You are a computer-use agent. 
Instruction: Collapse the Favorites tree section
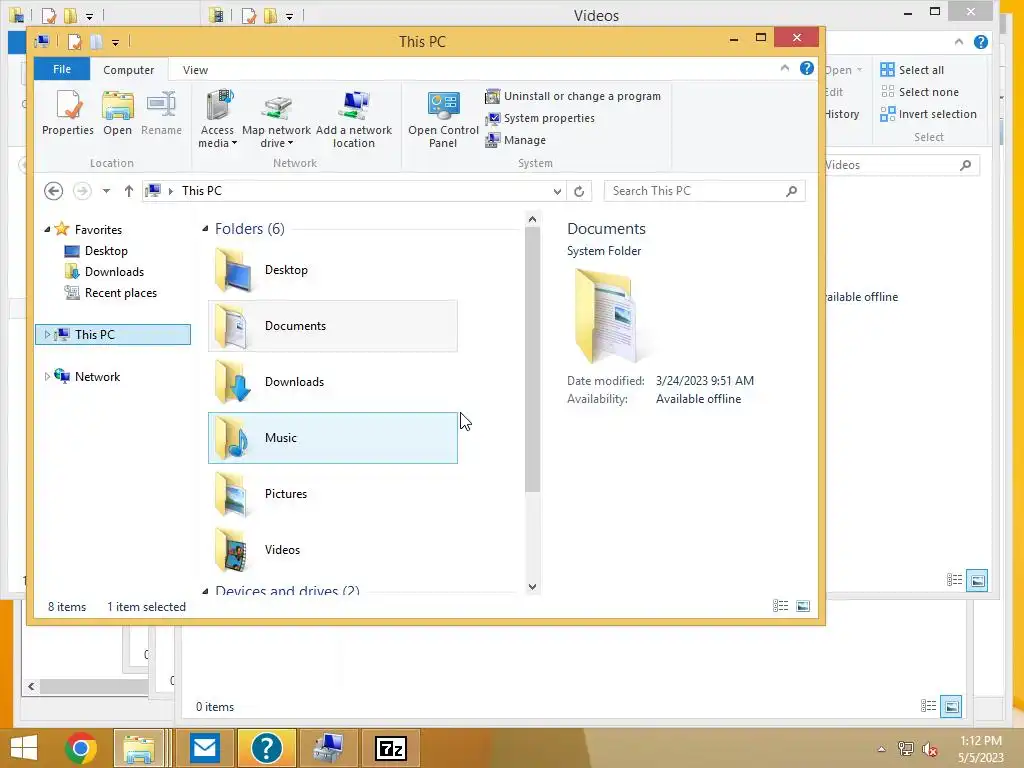click(47, 229)
